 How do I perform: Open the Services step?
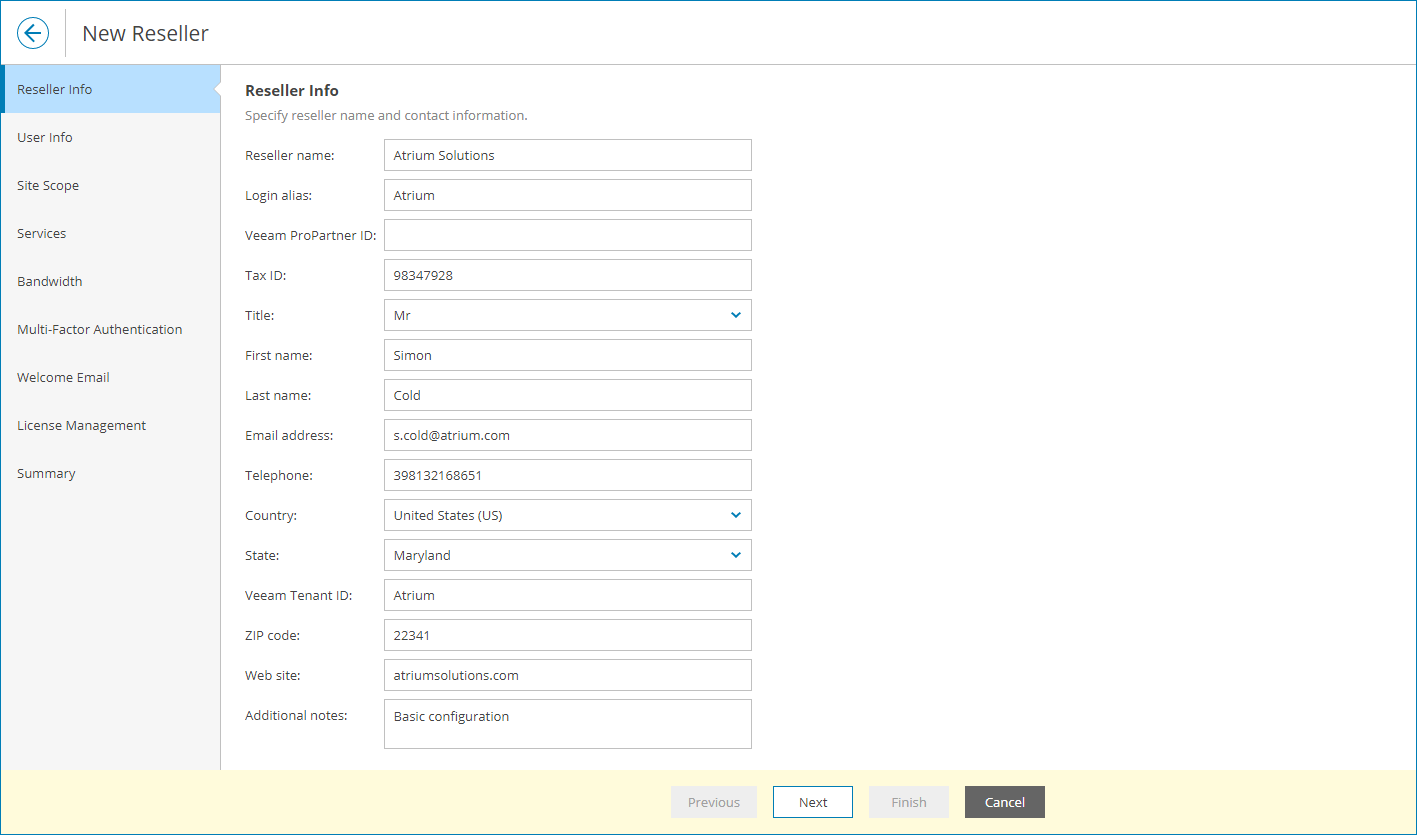tap(42, 233)
